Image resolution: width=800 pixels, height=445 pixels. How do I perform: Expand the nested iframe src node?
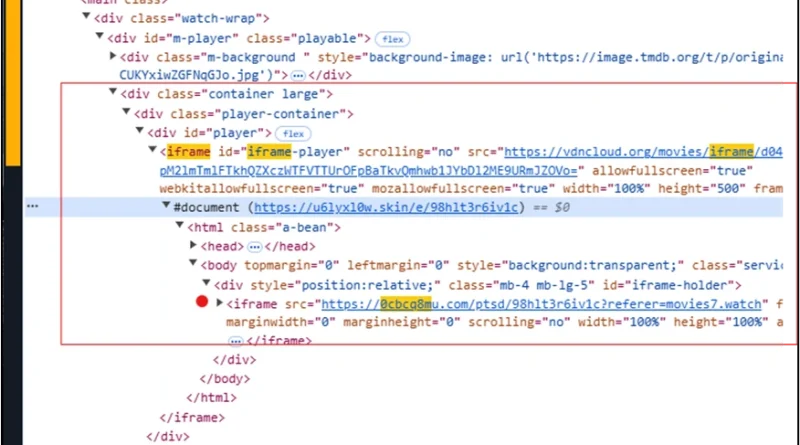coord(219,303)
